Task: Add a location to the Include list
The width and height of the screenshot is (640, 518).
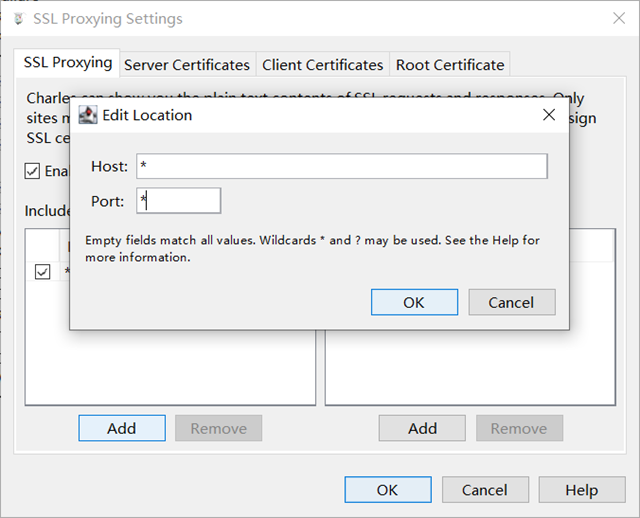Action: click(122, 428)
